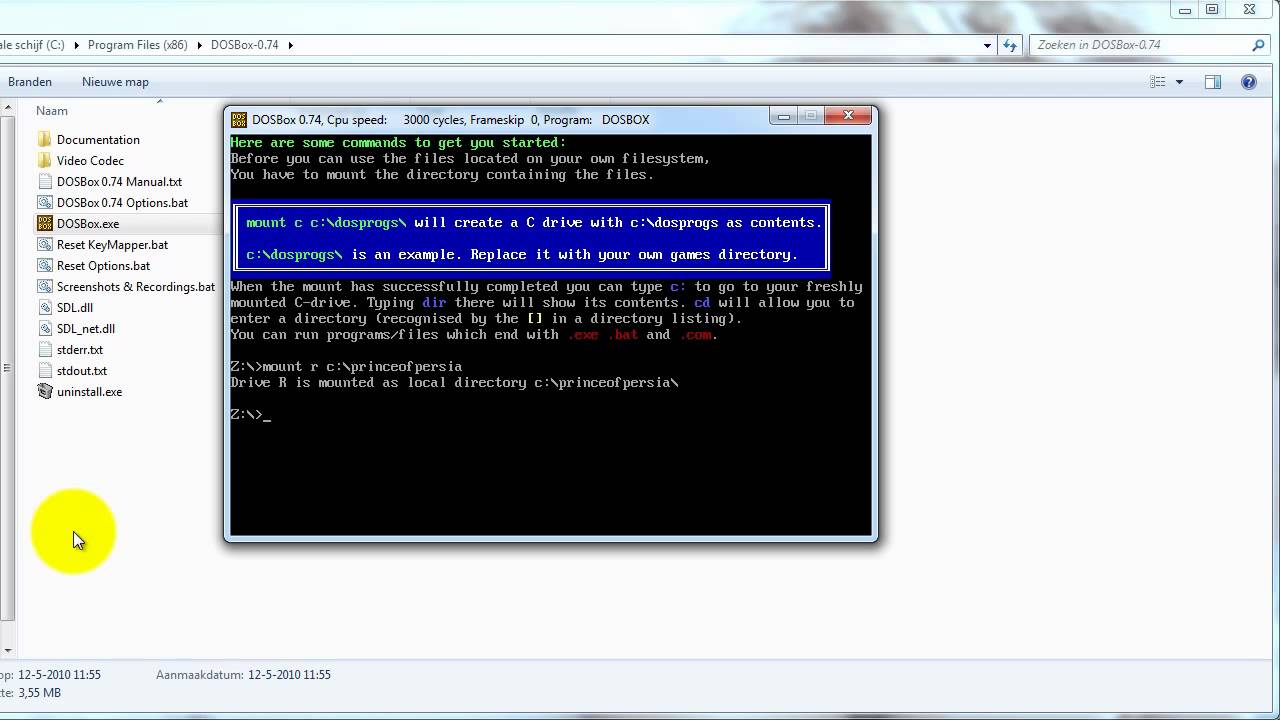Click the Documentation folder icon
The width and height of the screenshot is (1280, 720).
44,140
